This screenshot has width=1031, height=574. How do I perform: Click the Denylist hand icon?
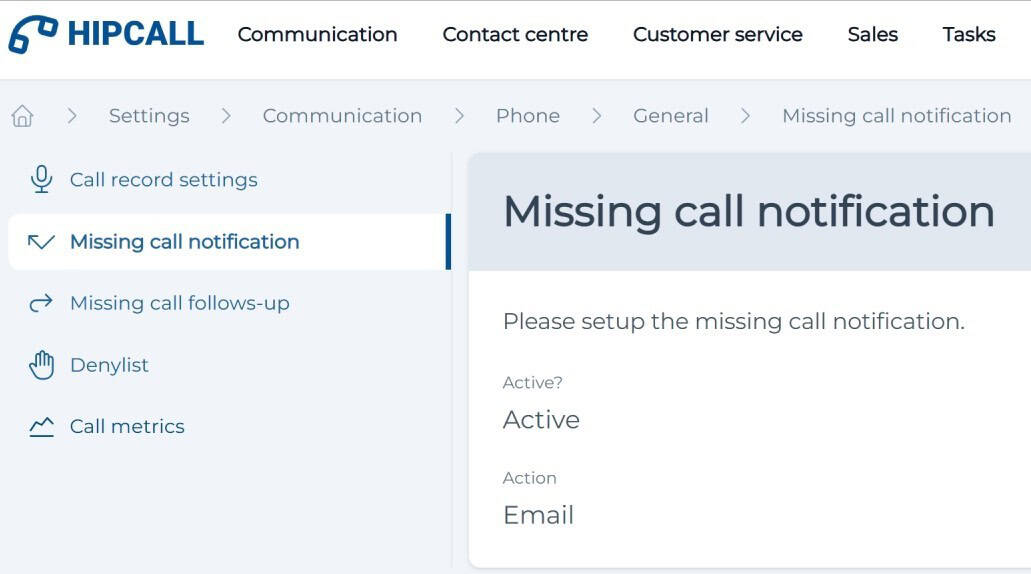click(x=41, y=365)
